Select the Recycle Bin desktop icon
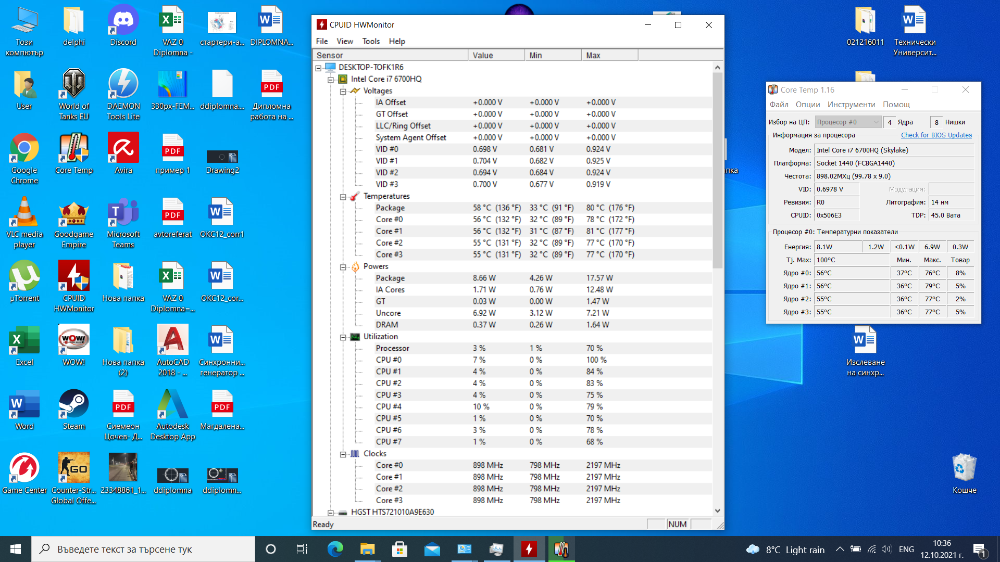 click(964, 473)
